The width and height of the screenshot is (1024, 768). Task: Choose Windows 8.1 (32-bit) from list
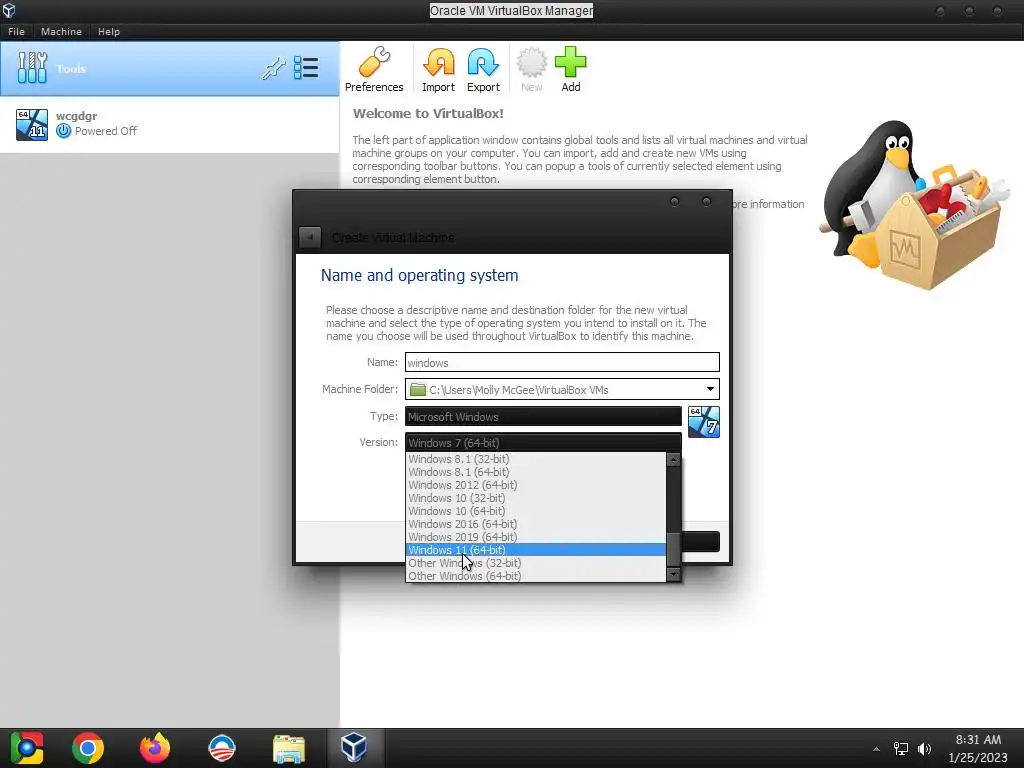click(536, 459)
